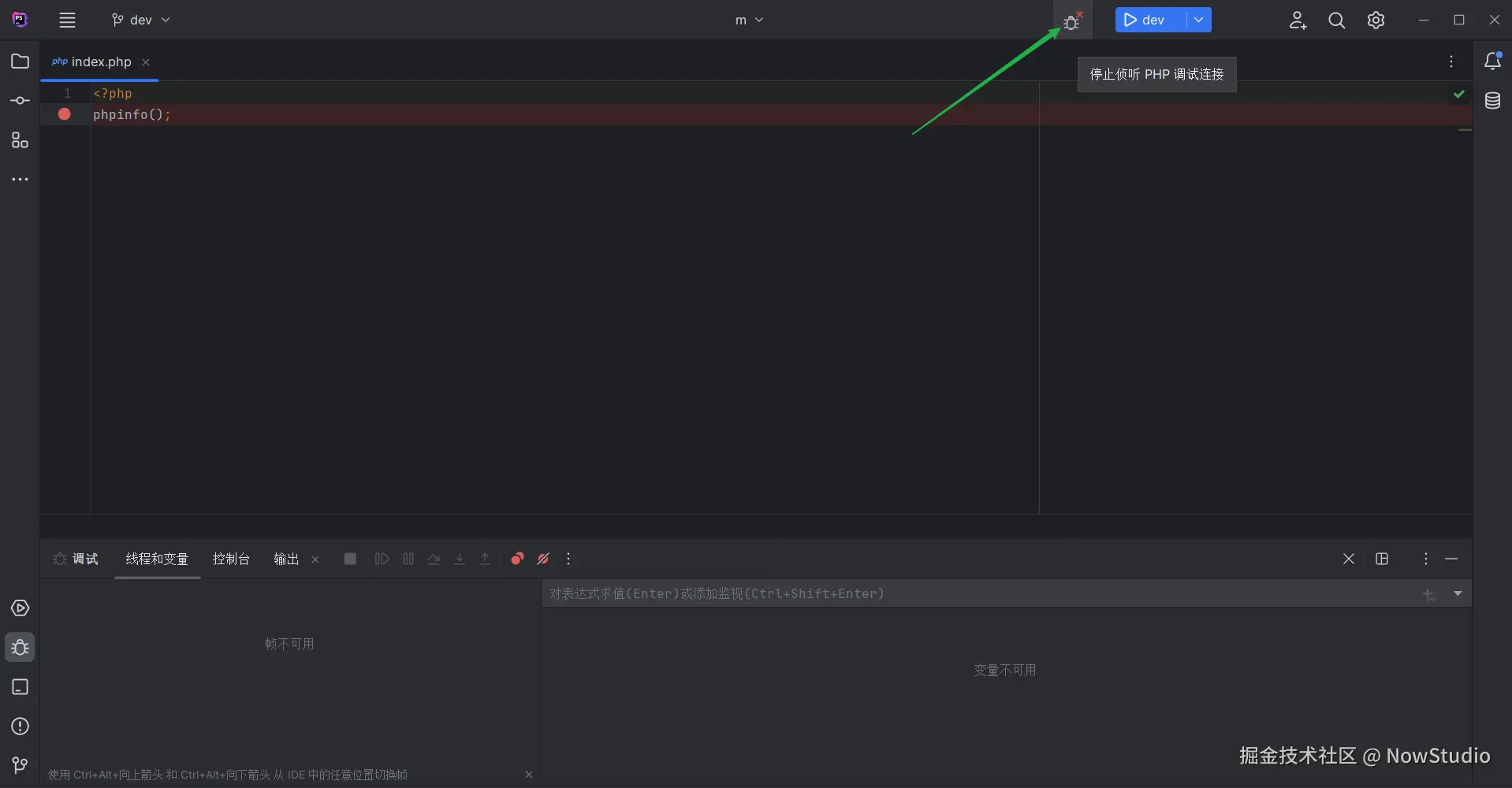Maximize the IDE window
Screen dimensions: 1512x788
click(x=1459, y=20)
